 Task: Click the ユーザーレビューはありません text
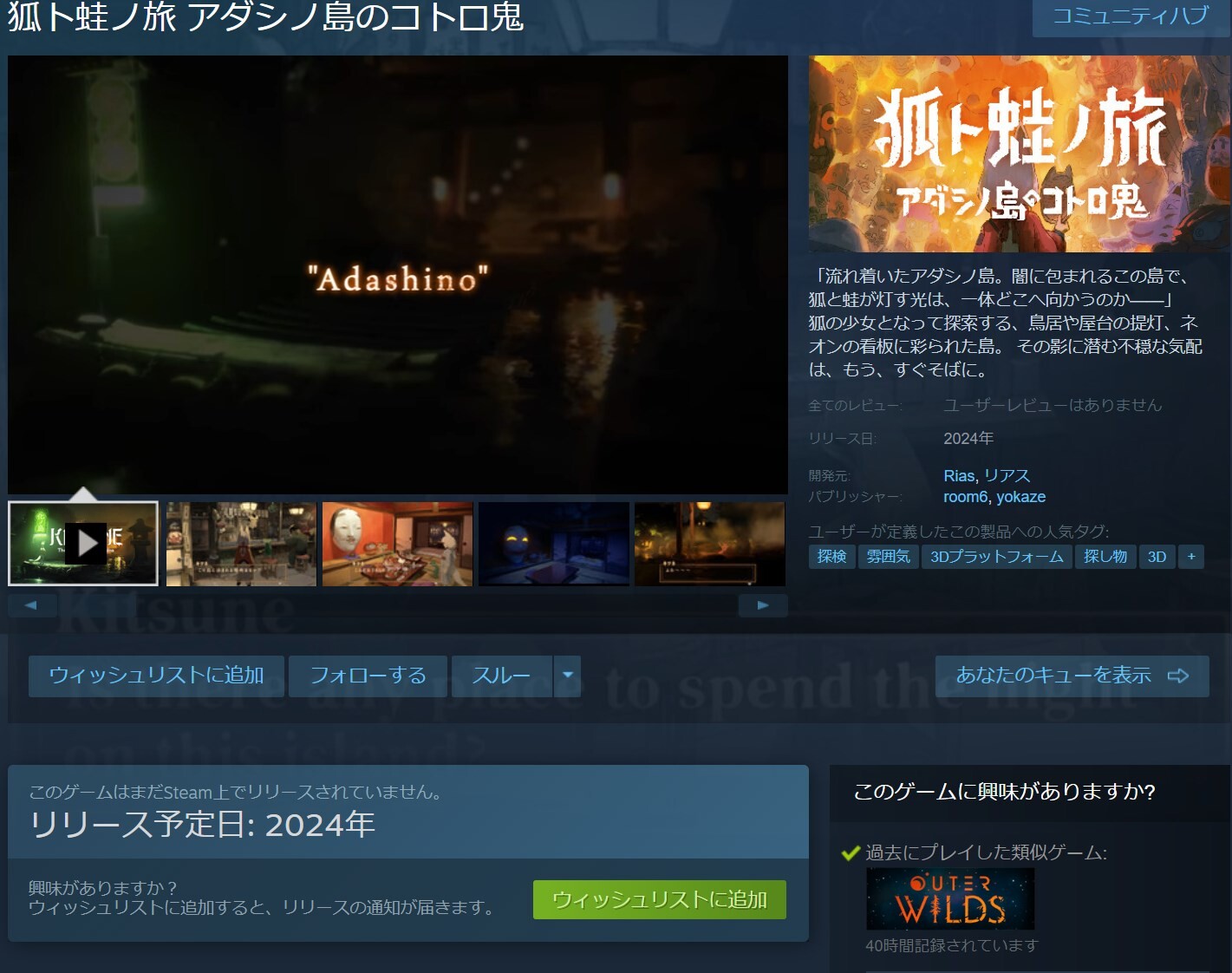pos(1053,405)
